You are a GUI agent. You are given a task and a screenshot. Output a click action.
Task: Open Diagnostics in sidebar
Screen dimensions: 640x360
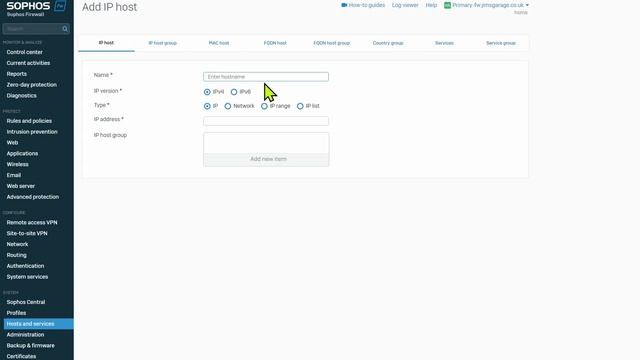21,96
